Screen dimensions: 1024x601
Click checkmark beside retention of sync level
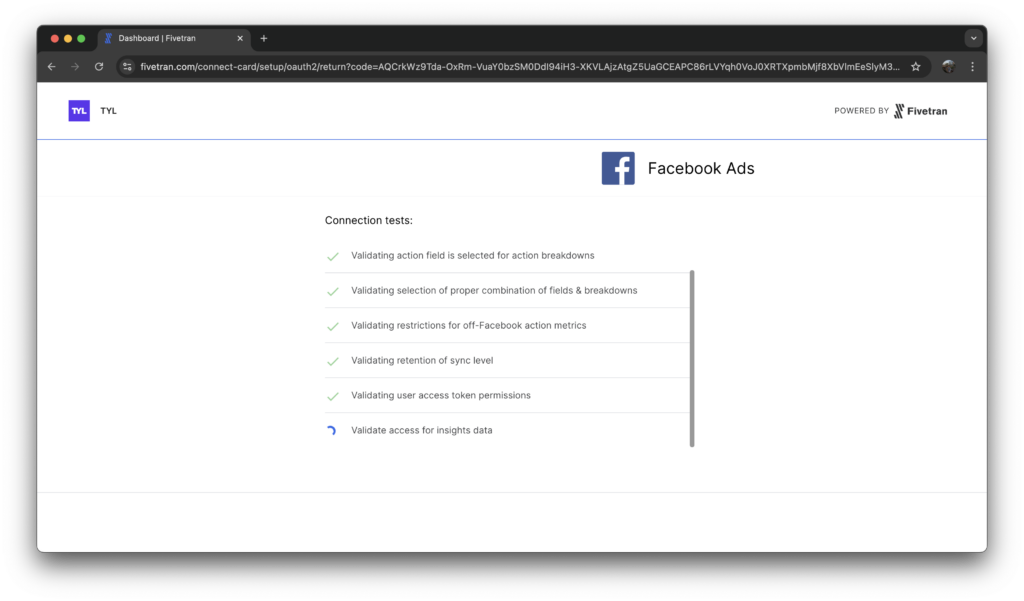click(333, 361)
